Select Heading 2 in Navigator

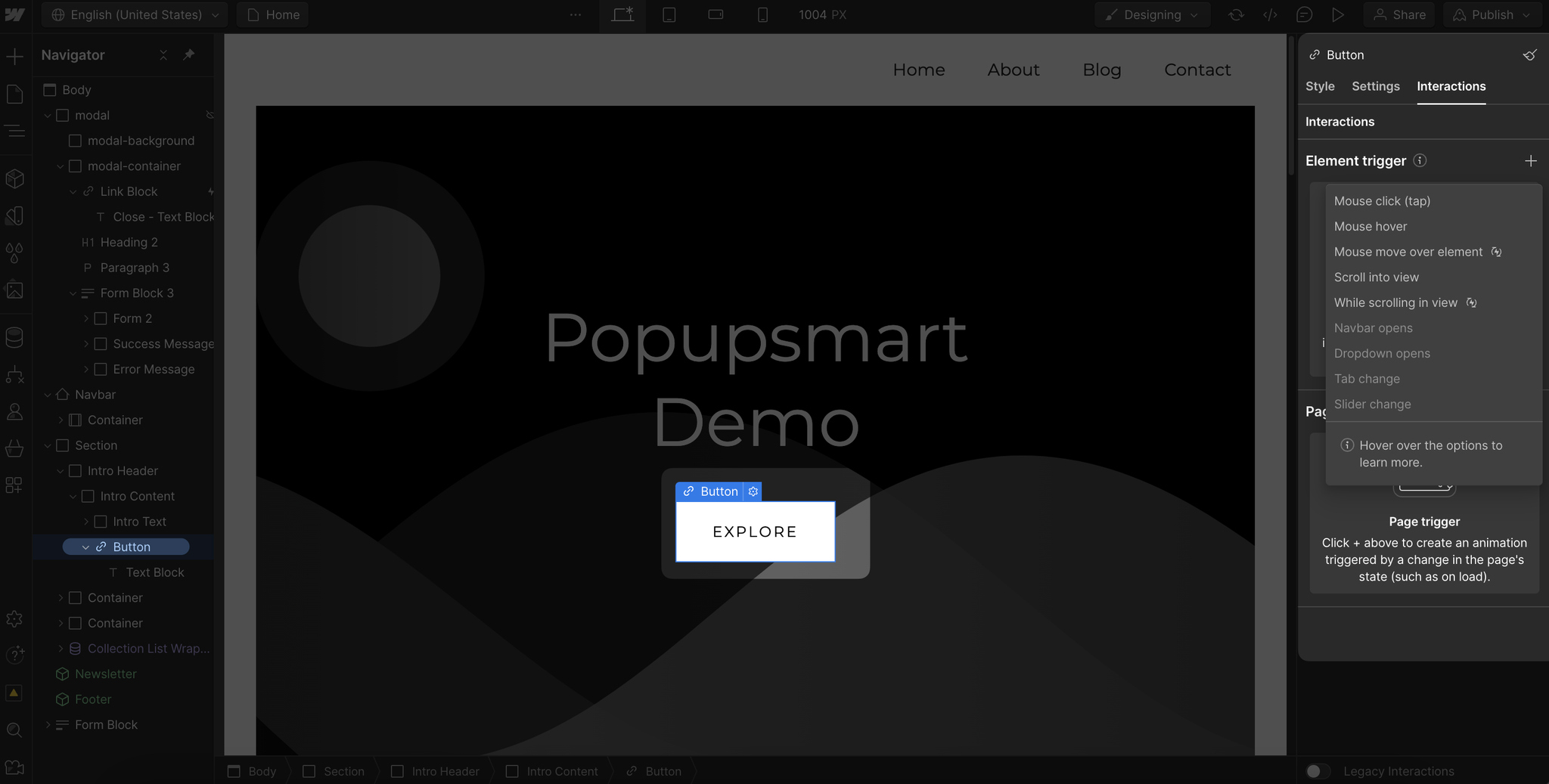129,242
